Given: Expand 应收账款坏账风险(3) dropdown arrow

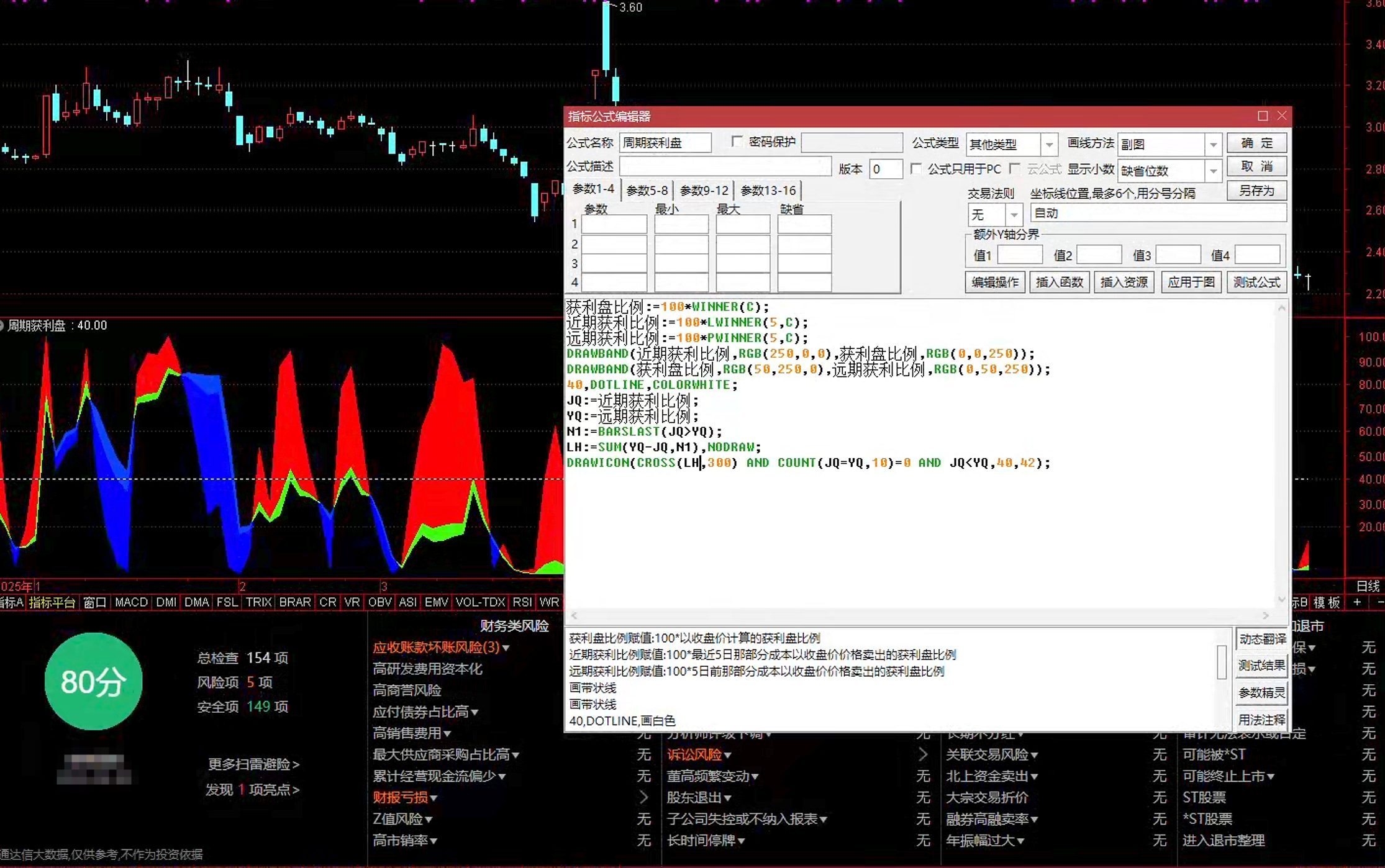Looking at the screenshot, I should pos(506,648).
